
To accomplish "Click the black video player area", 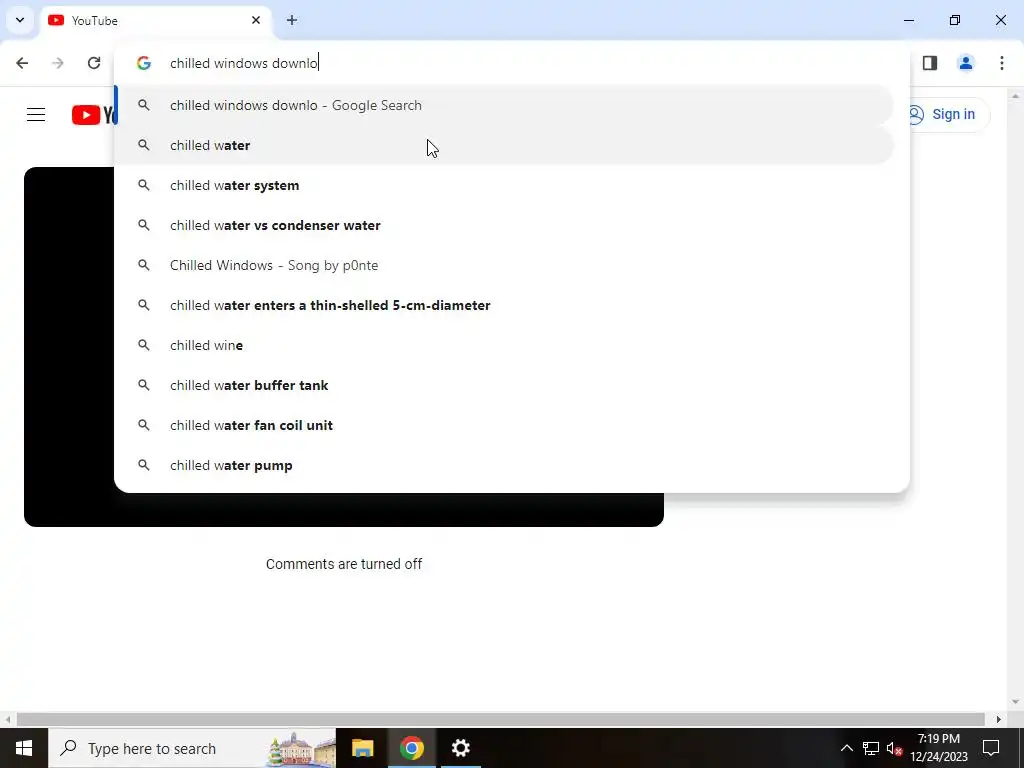I will [x=344, y=510].
